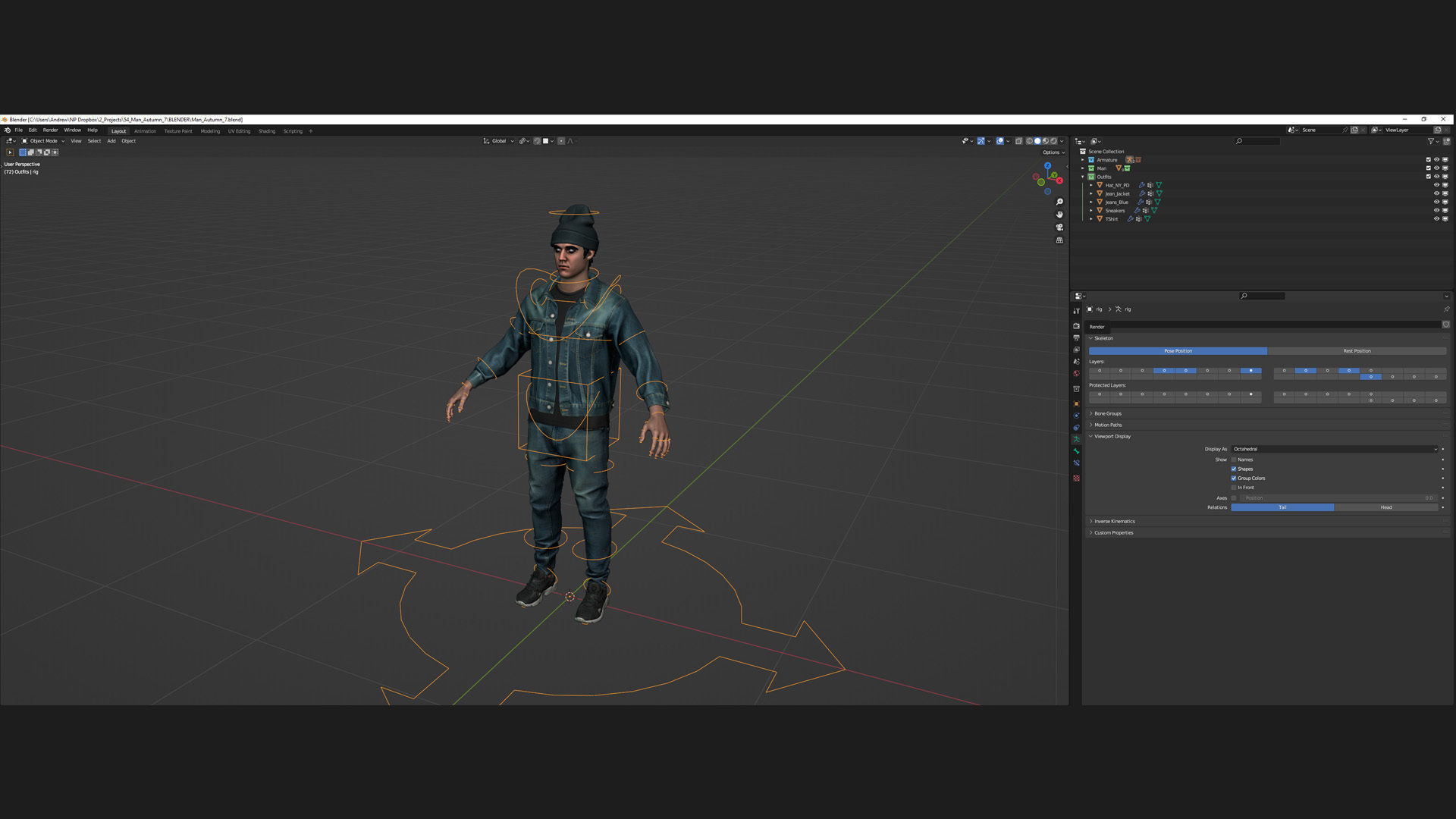Image resolution: width=1456 pixels, height=819 pixels.
Task: Disable Sneakers in renders icon
Action: (1445, 210)
